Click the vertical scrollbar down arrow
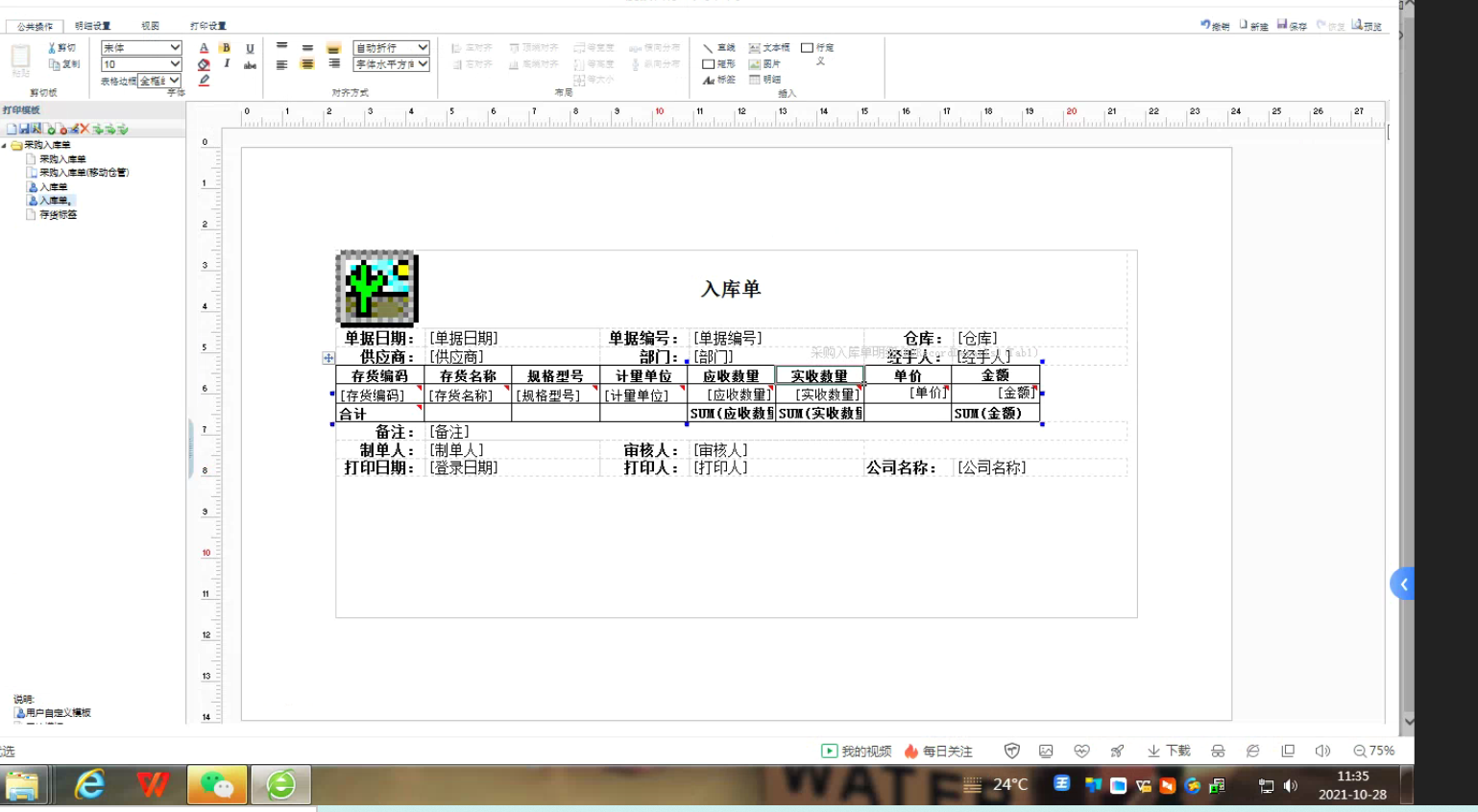The width and height of the screenshot is (1478, 812). click(x=1408, y=721)
